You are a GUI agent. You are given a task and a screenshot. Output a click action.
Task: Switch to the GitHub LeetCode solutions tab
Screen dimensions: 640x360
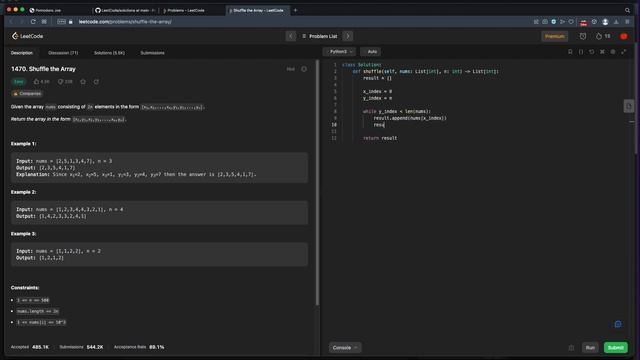click(x=125, y=10)
